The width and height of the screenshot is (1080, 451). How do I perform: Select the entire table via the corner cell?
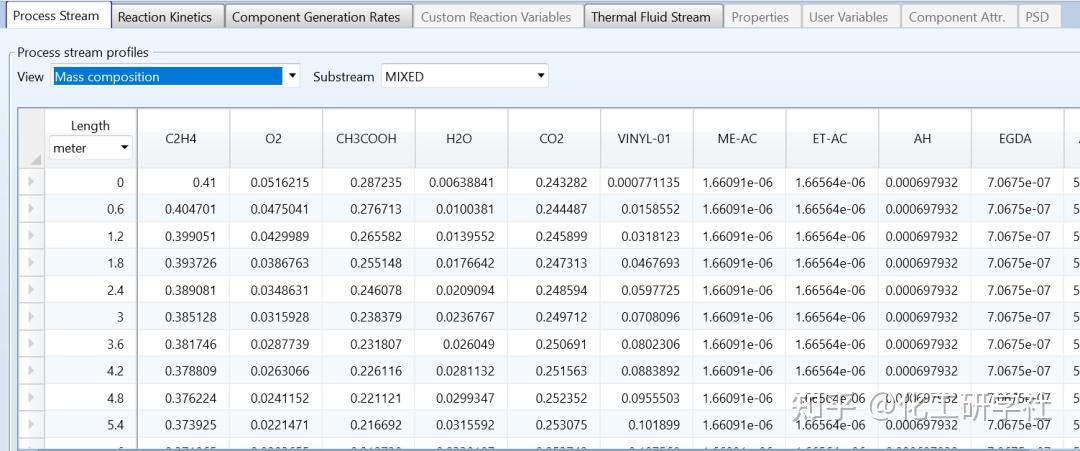[31, 138]
